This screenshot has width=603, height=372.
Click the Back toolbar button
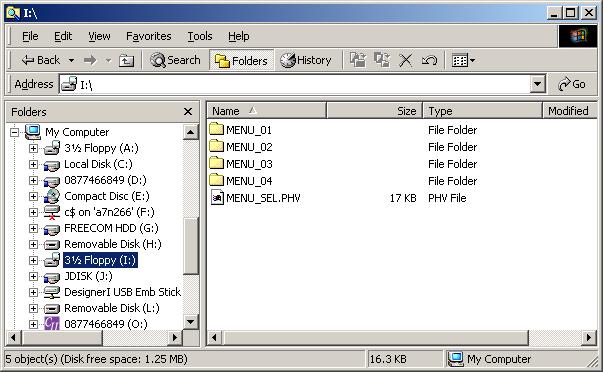[41, 60]
